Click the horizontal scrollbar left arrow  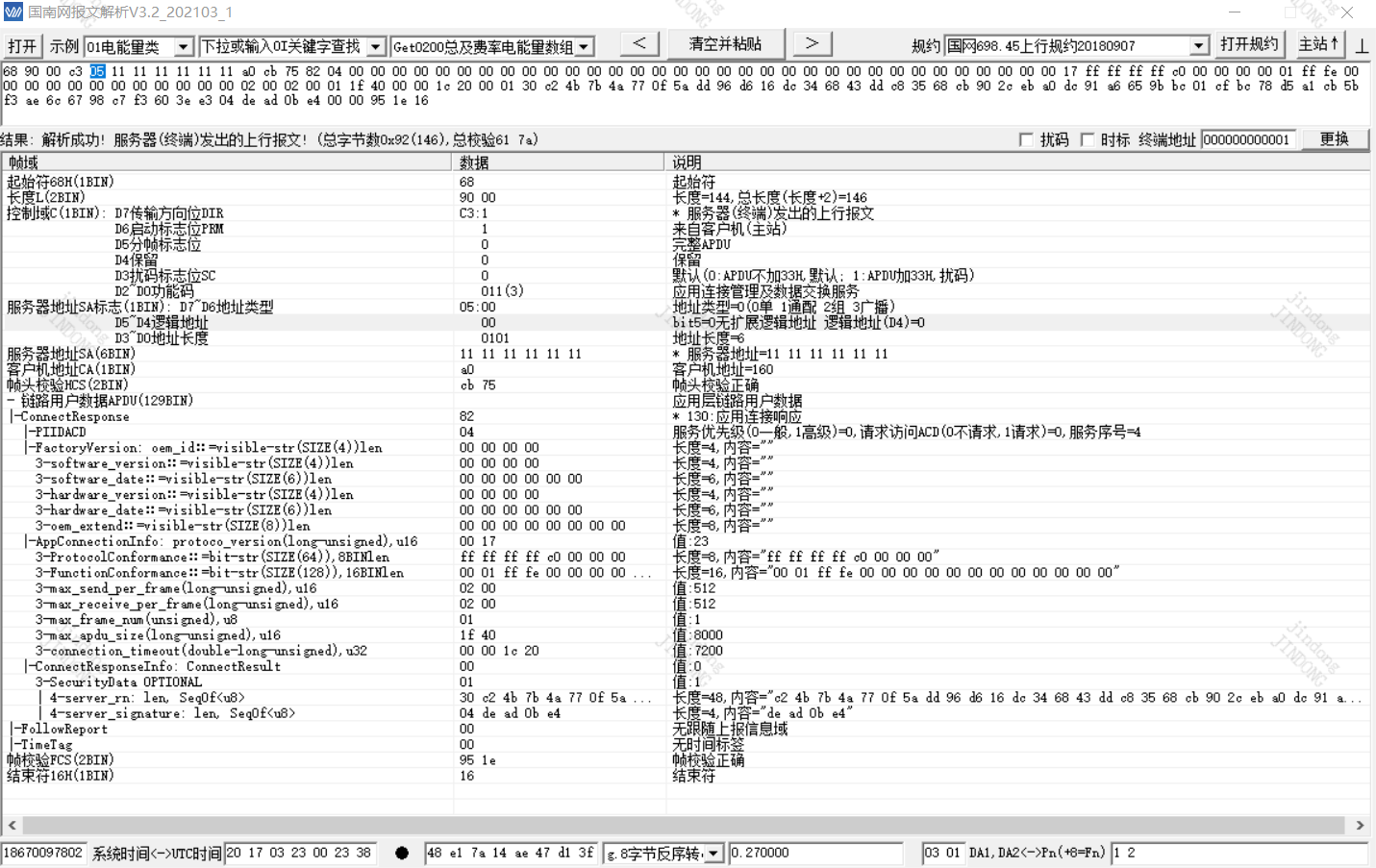click(12, 826)
